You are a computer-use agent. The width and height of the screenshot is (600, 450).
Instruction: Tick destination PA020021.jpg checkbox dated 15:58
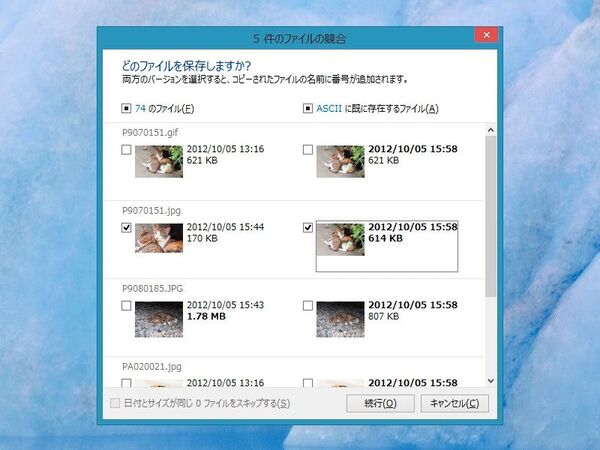tap(308, 383)
